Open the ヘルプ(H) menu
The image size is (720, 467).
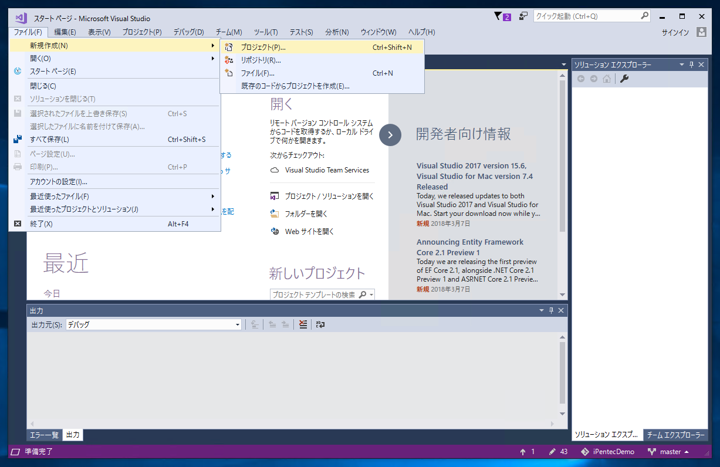pyautogui.click(x=421, y=32)
